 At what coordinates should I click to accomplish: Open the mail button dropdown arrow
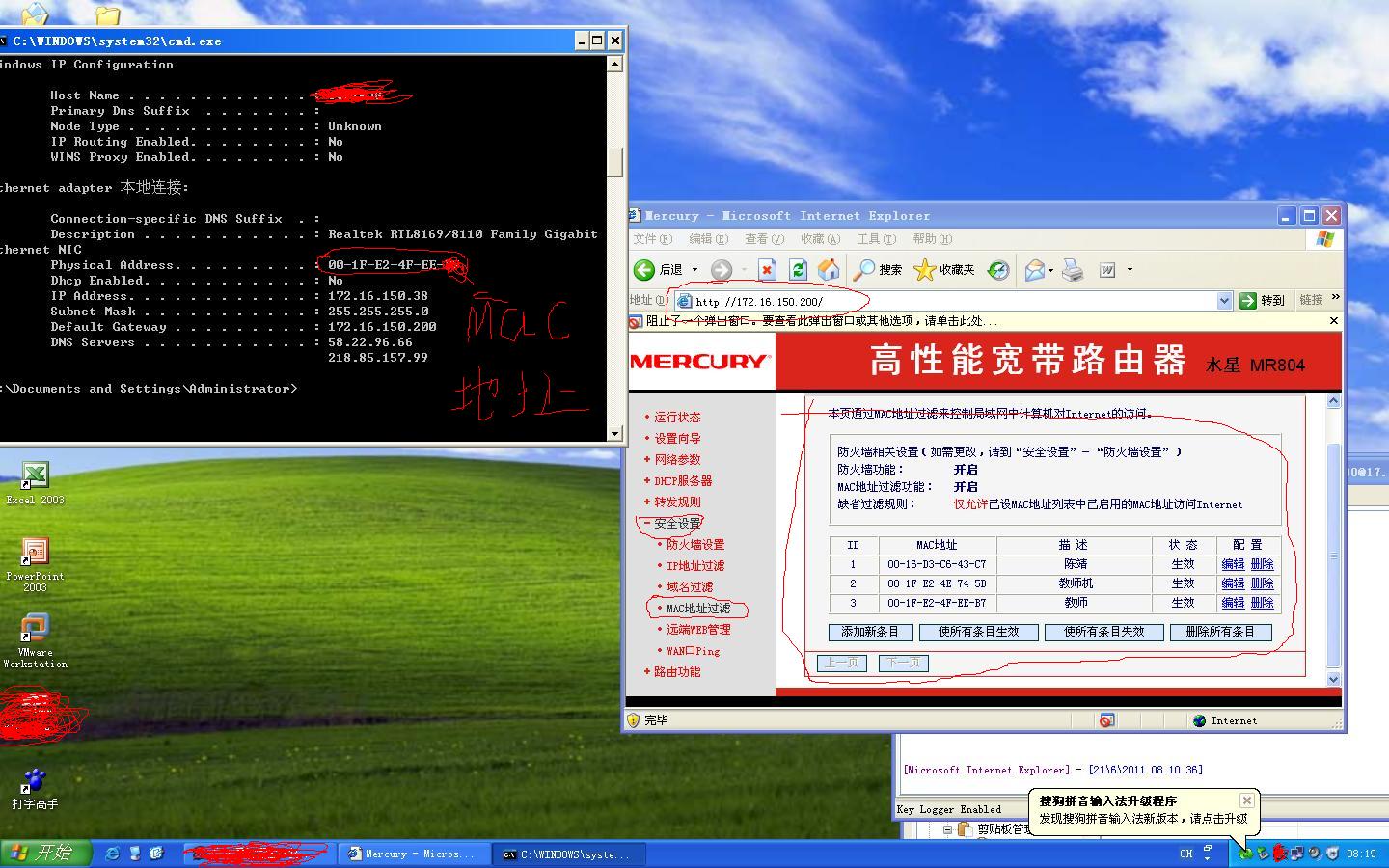[x=1050, y=270]
